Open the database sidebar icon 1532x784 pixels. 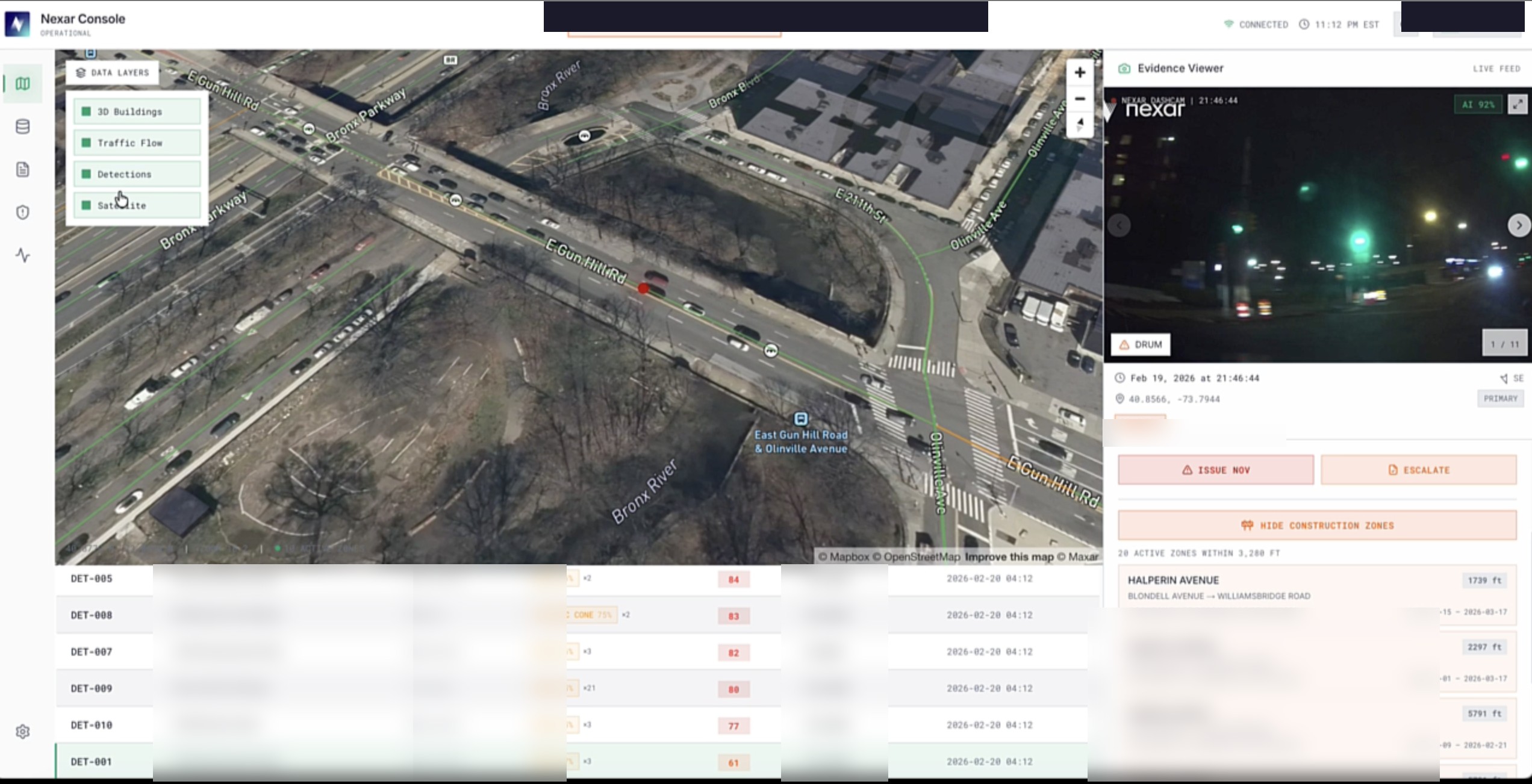(x=23, y=126)
